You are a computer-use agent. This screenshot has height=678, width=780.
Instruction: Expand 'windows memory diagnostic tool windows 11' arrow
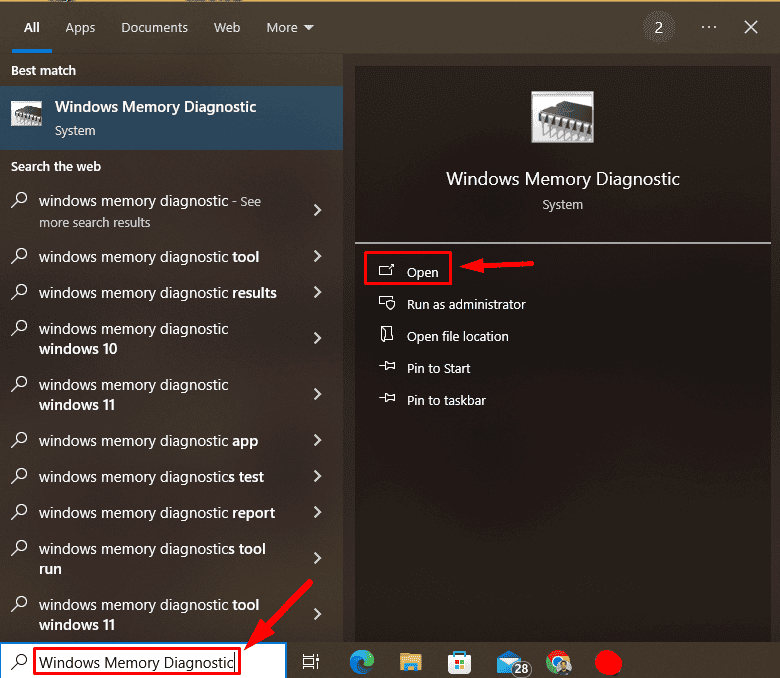[x=317, y=614]
